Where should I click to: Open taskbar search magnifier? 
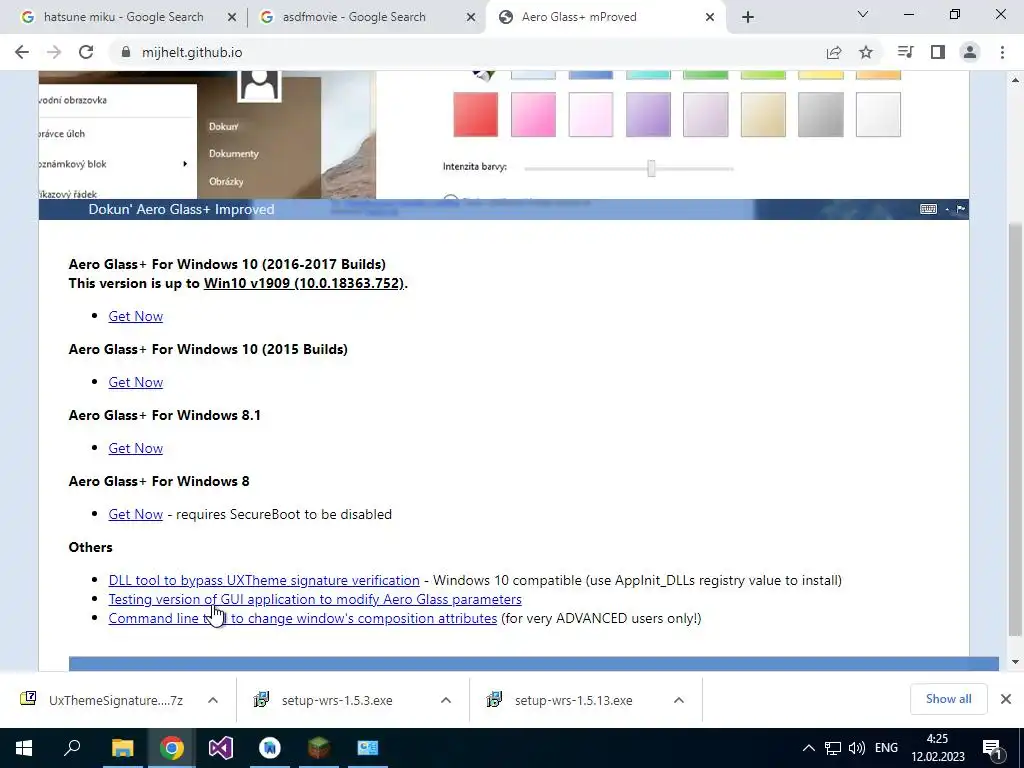[x=72, y=748]
